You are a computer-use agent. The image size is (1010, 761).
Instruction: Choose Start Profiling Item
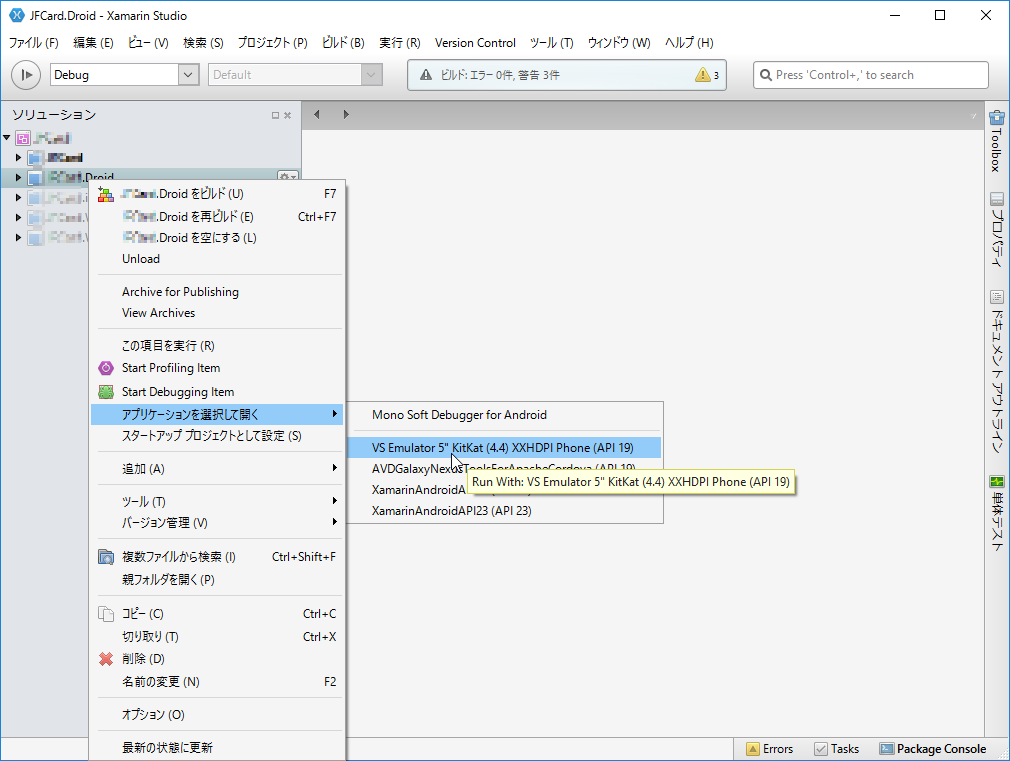[217, 368]
